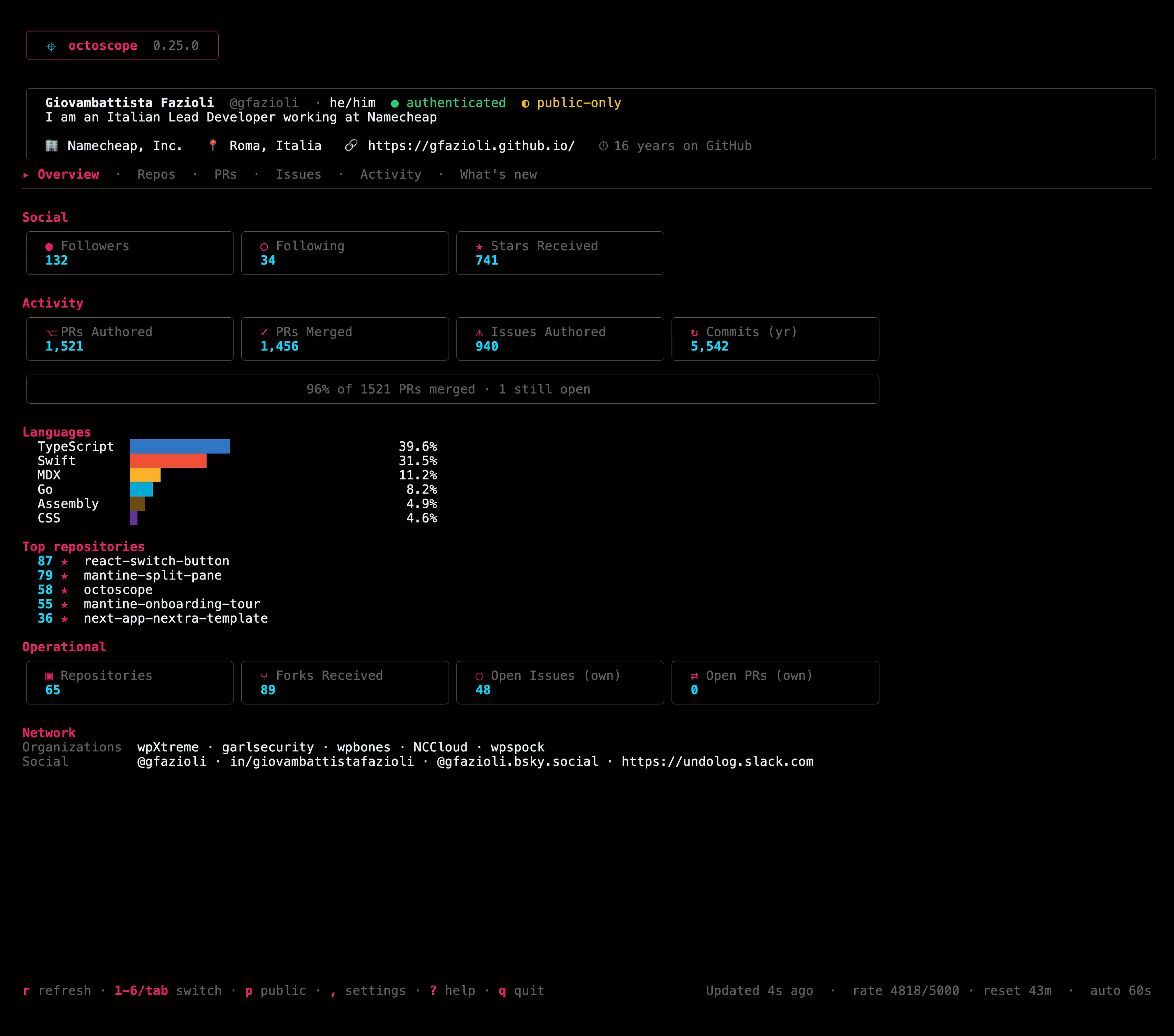Click the link chain icon beside the website URL
Image resolution: width=1174 pixels, height=1036 pixels.
click(351, 146)
